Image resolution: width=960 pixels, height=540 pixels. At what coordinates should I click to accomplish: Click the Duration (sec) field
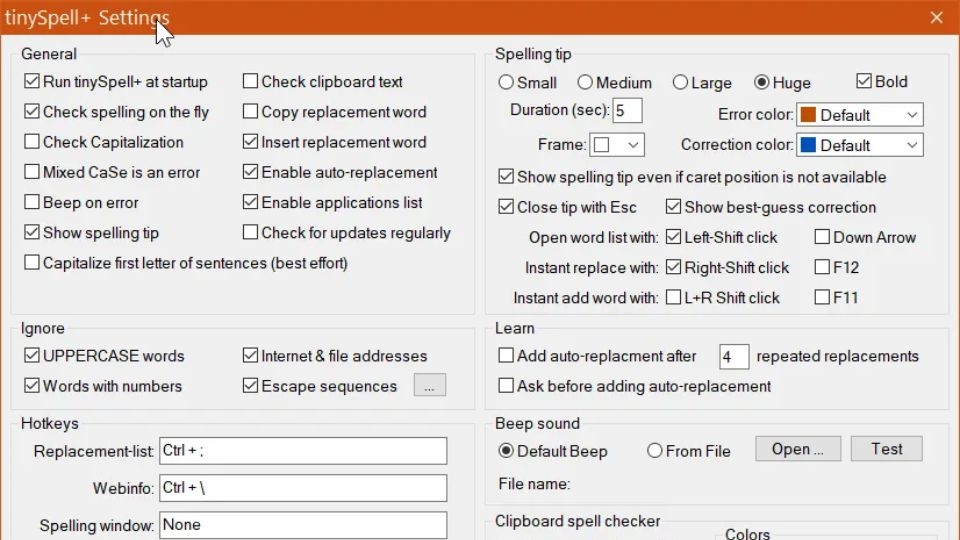tap(628, 111)
